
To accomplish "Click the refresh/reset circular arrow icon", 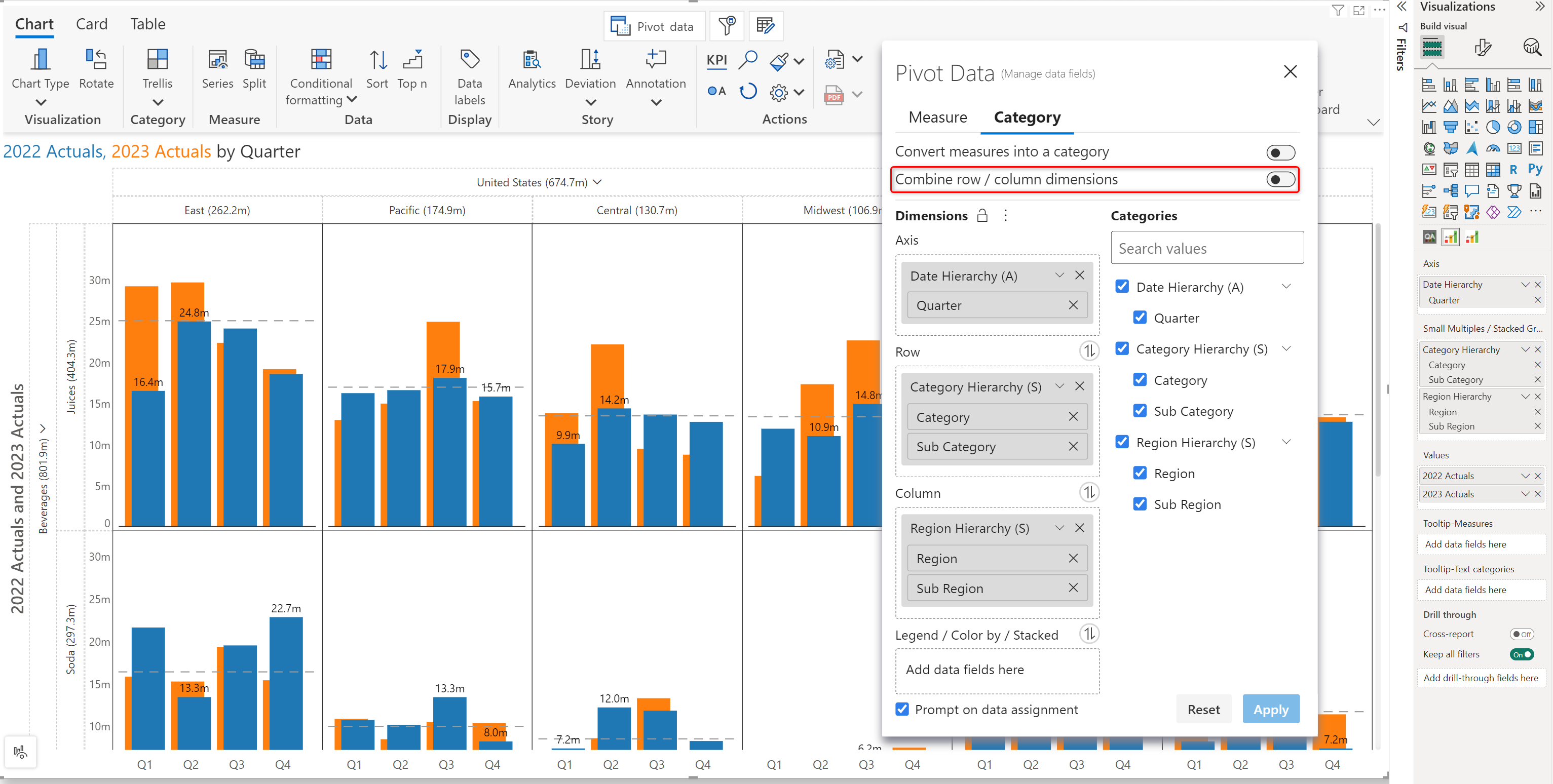I will tap(748, 92).
